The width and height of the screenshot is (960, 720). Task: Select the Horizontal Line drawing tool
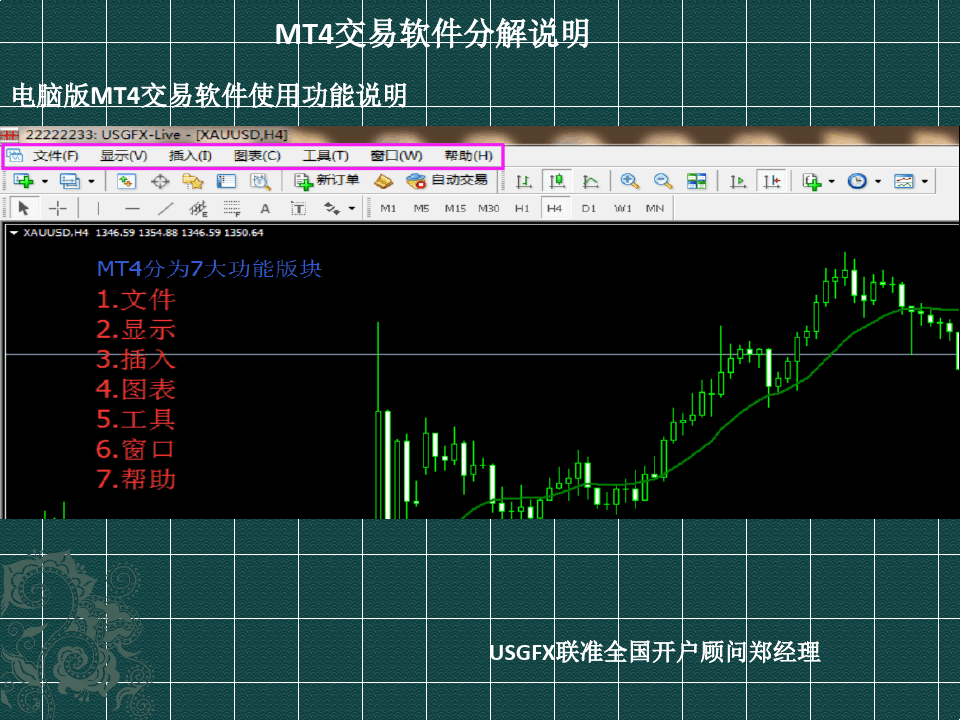[132, 208]
